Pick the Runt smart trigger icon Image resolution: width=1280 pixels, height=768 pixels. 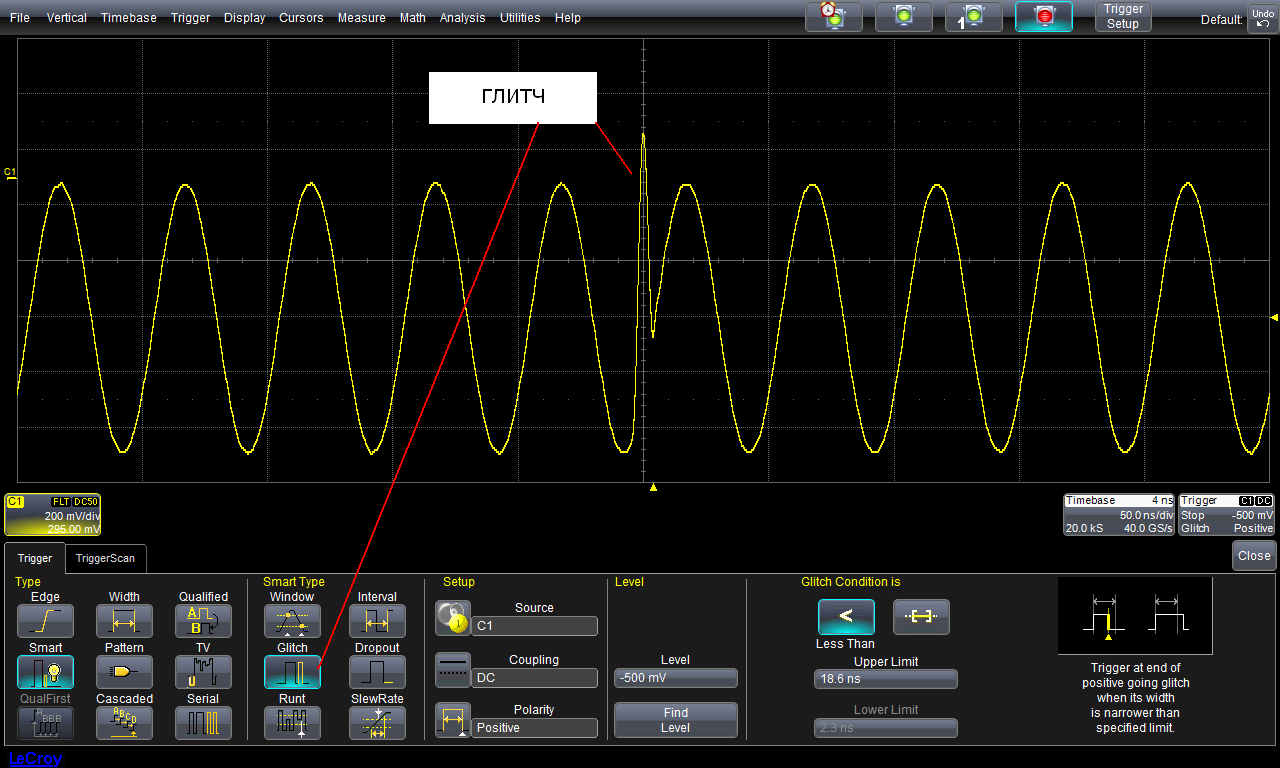(292, 723)
